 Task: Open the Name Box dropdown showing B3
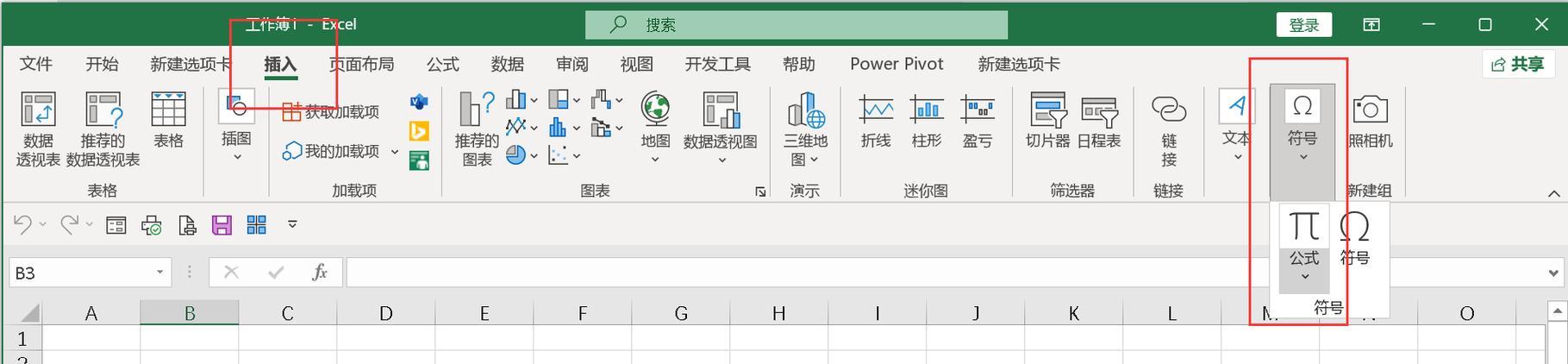(159, 273)
